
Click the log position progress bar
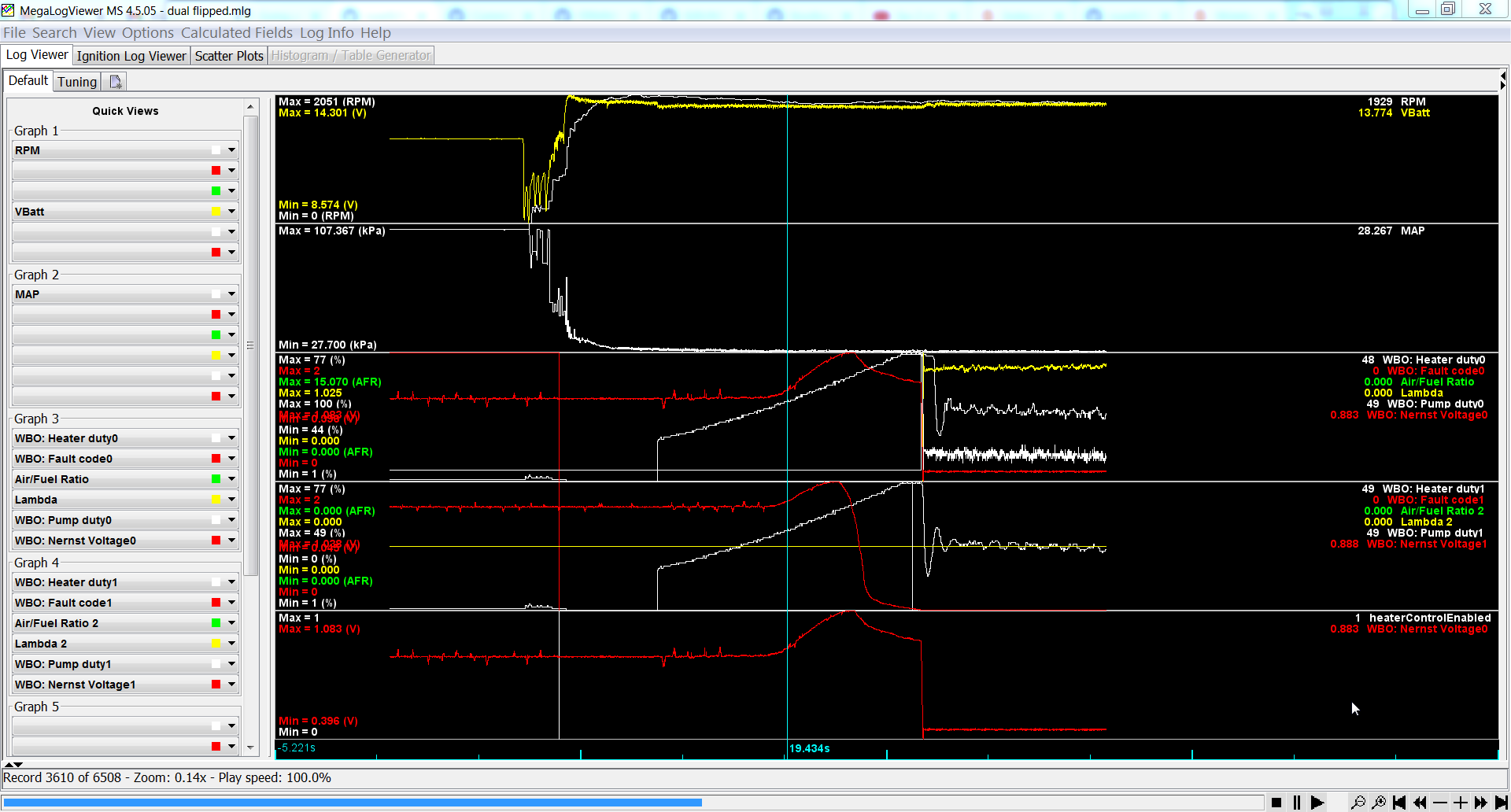[x=633, y=803]
